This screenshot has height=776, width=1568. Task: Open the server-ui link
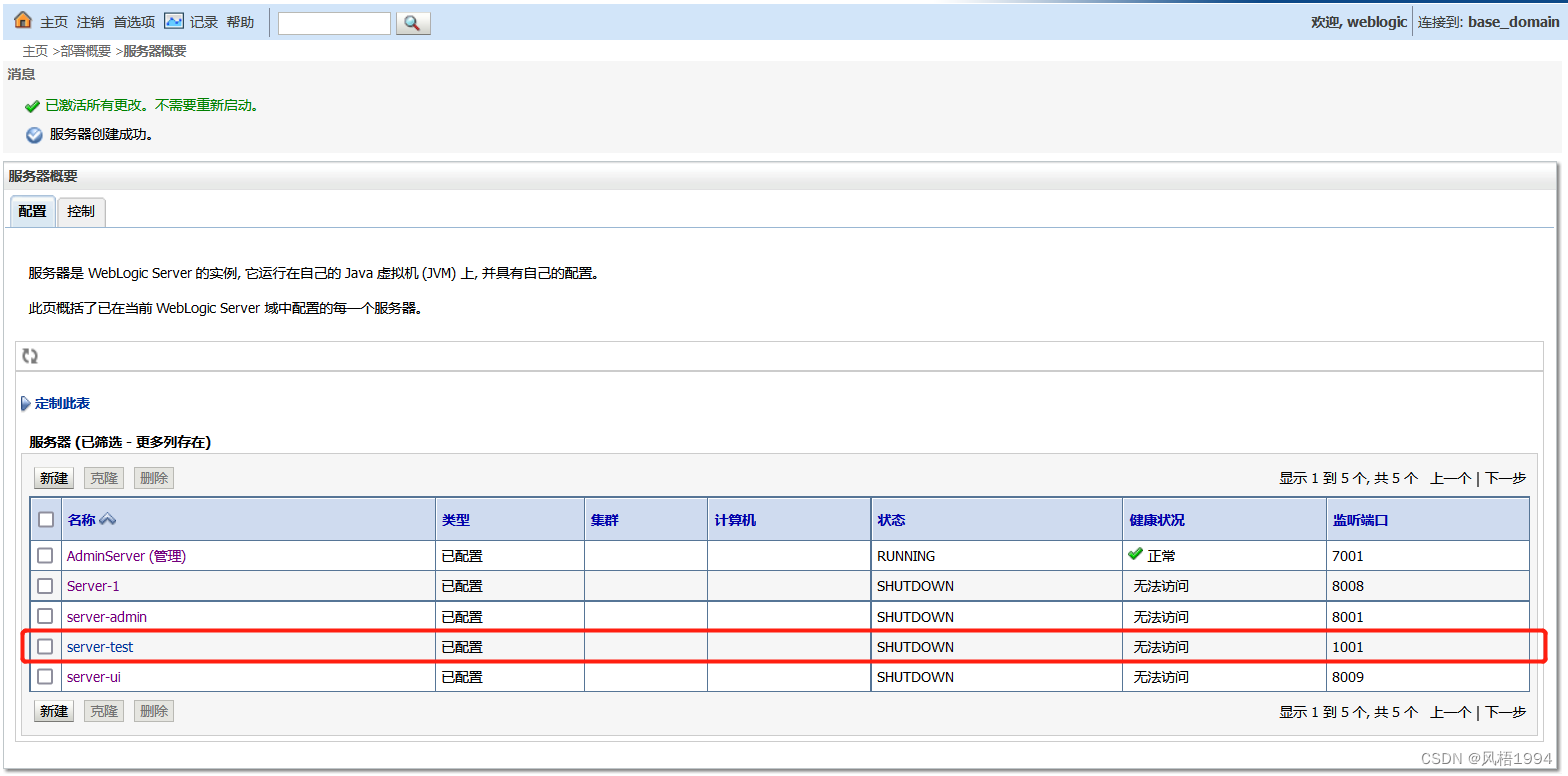pyautogui.click(x=94, y=677)
